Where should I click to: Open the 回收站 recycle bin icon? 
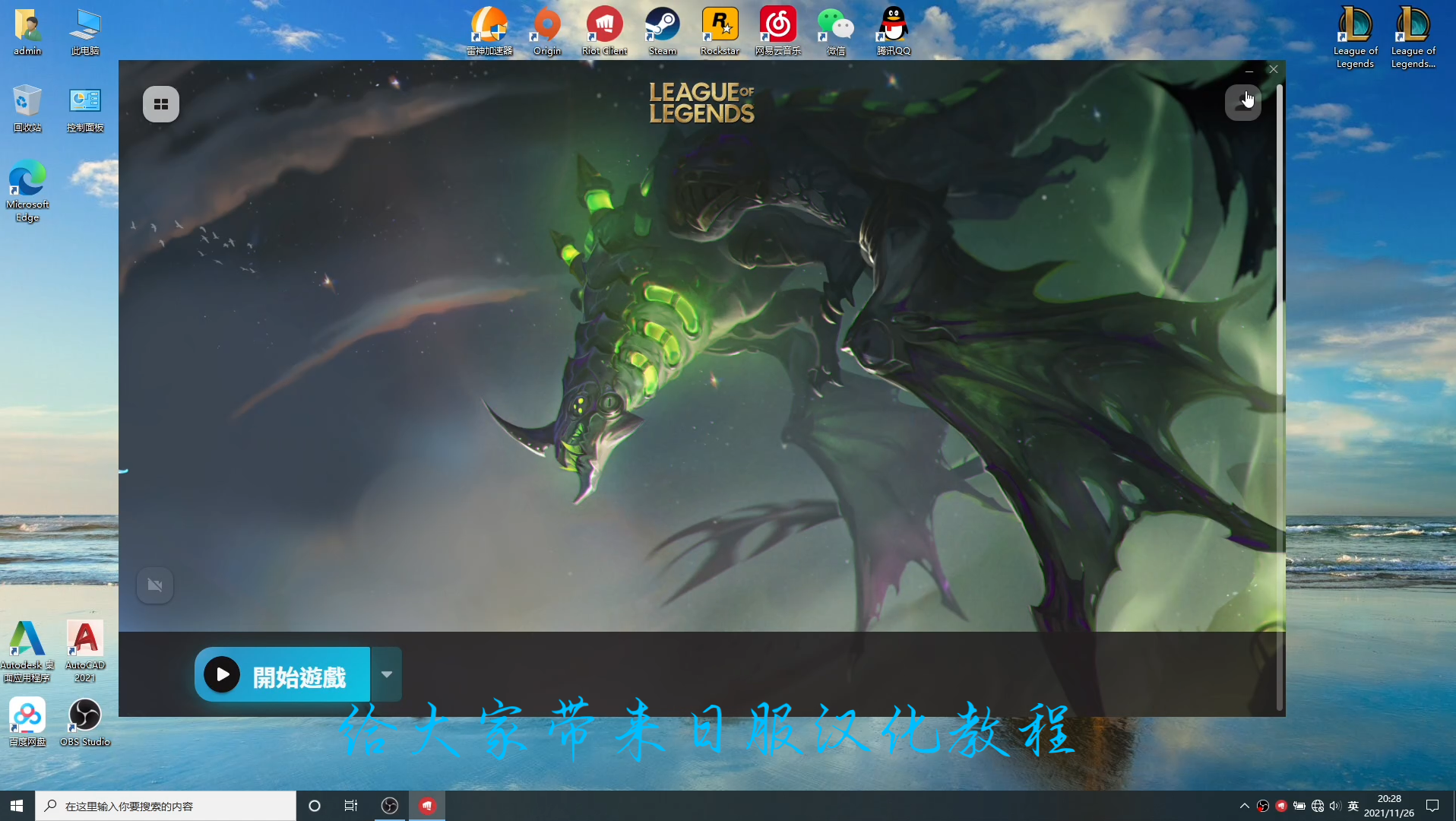27,109
